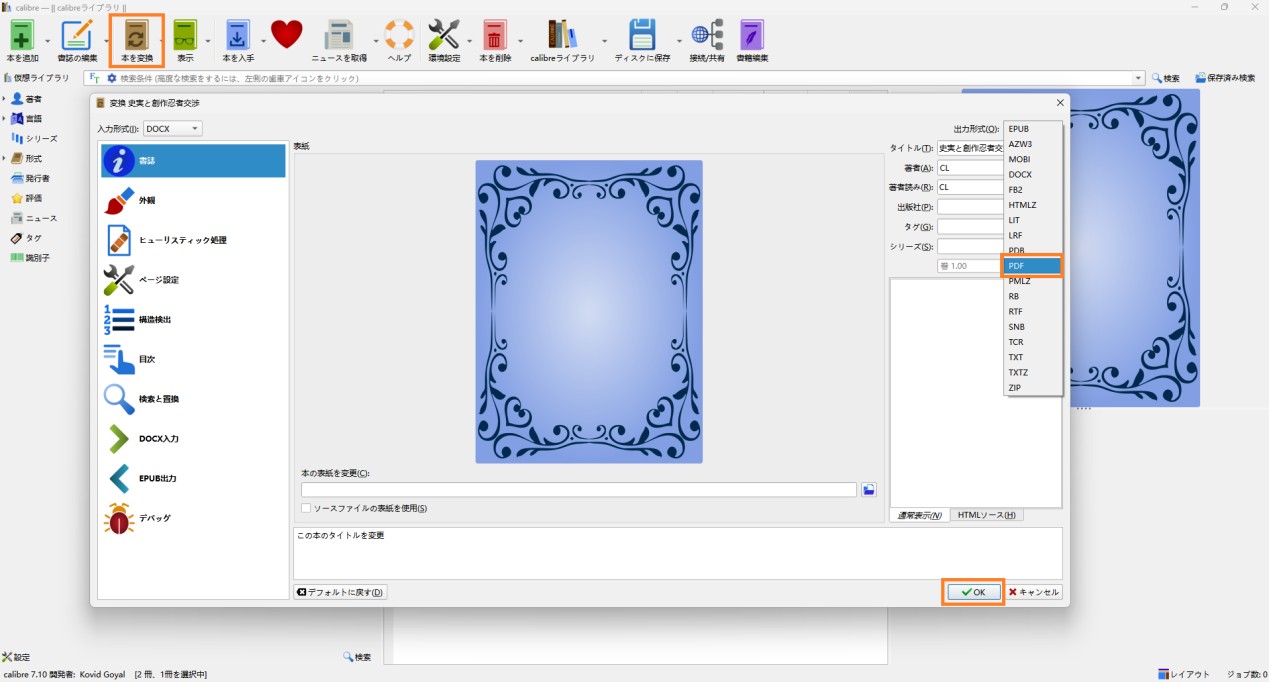The width and height of the screenshot is (1269, 682).
Task: Expand the search history dropdown arrow
Action: click(1138, 78)
